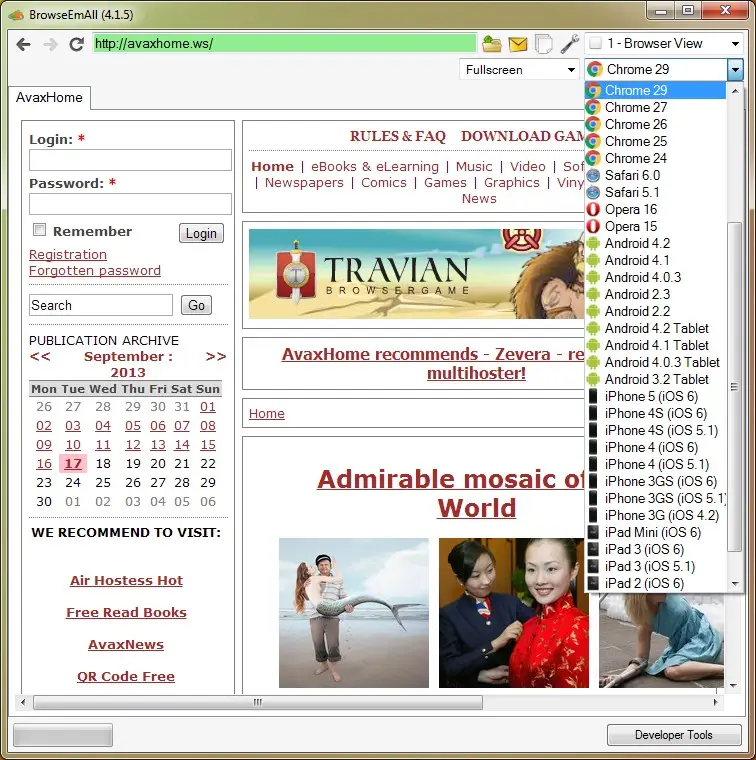The image size is (756, 760).
Task: Open the two women in uniform thumbnail
Action: click(x=514, y=613)
